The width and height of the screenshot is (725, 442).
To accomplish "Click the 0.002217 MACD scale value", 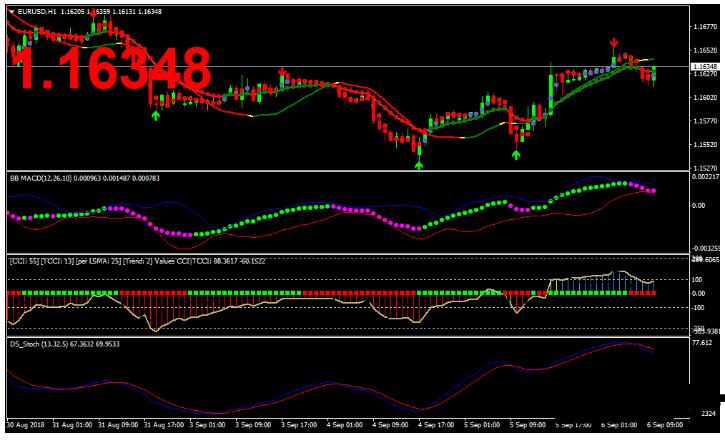I will 706,177.
